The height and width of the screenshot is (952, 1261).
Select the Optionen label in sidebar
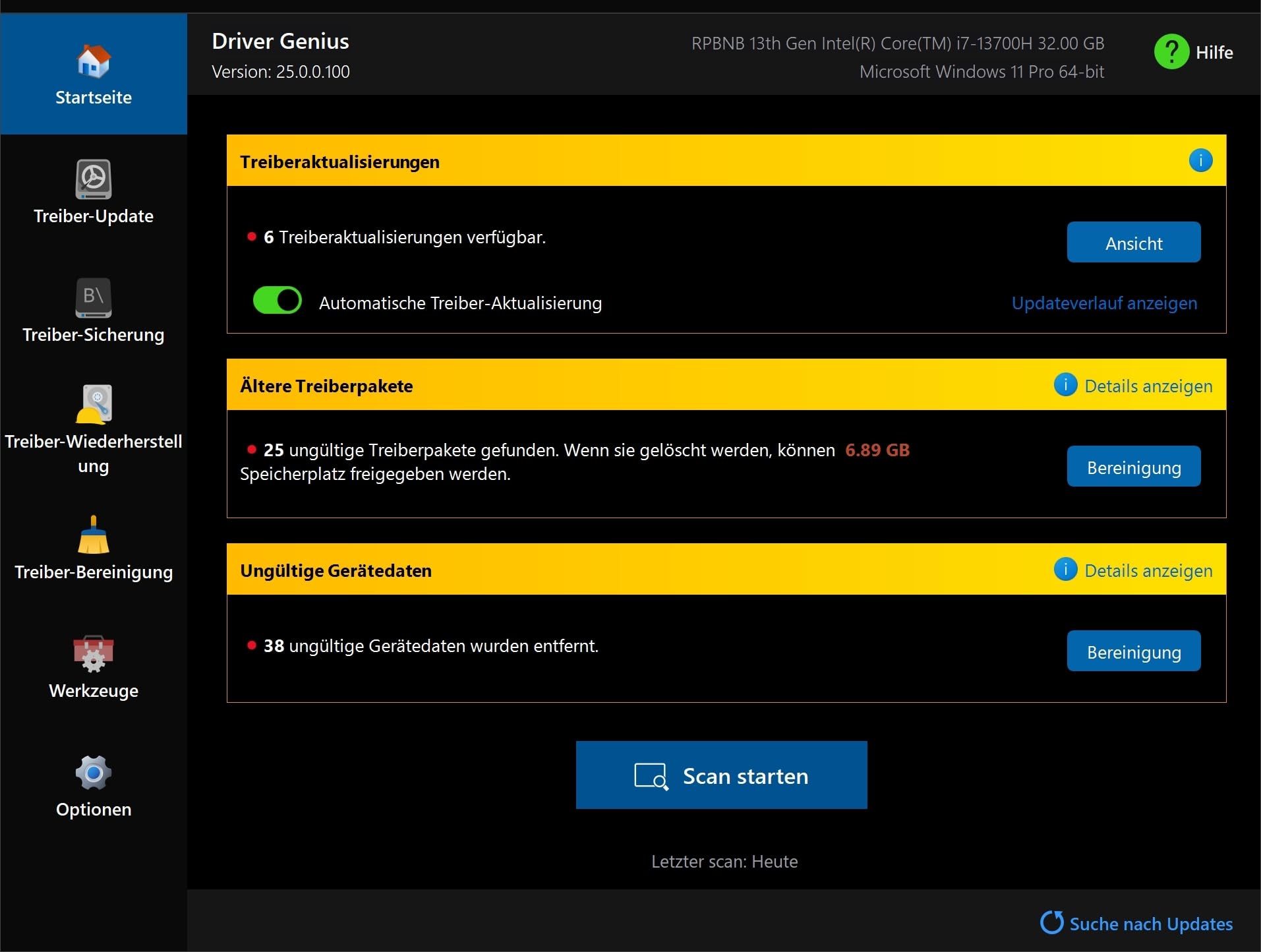(x=94, y=810)
